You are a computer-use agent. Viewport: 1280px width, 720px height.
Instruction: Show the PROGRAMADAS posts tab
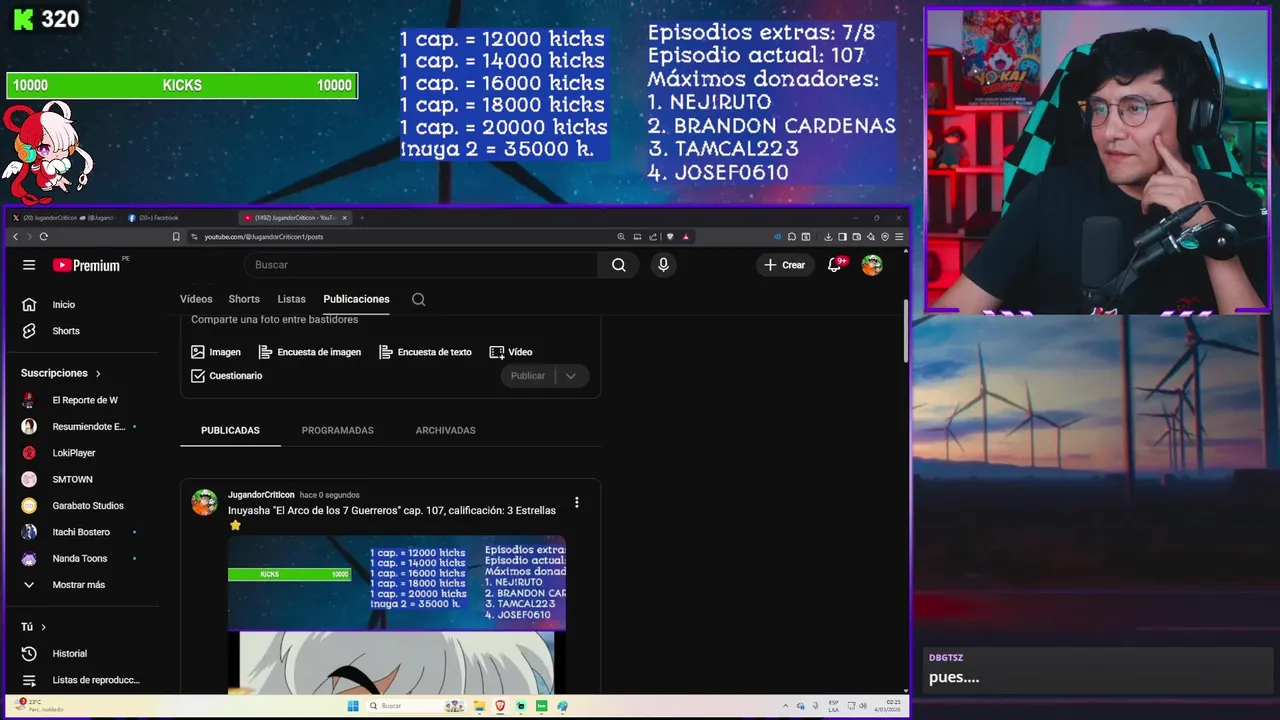pyautogui.click(x=338, y=430)
